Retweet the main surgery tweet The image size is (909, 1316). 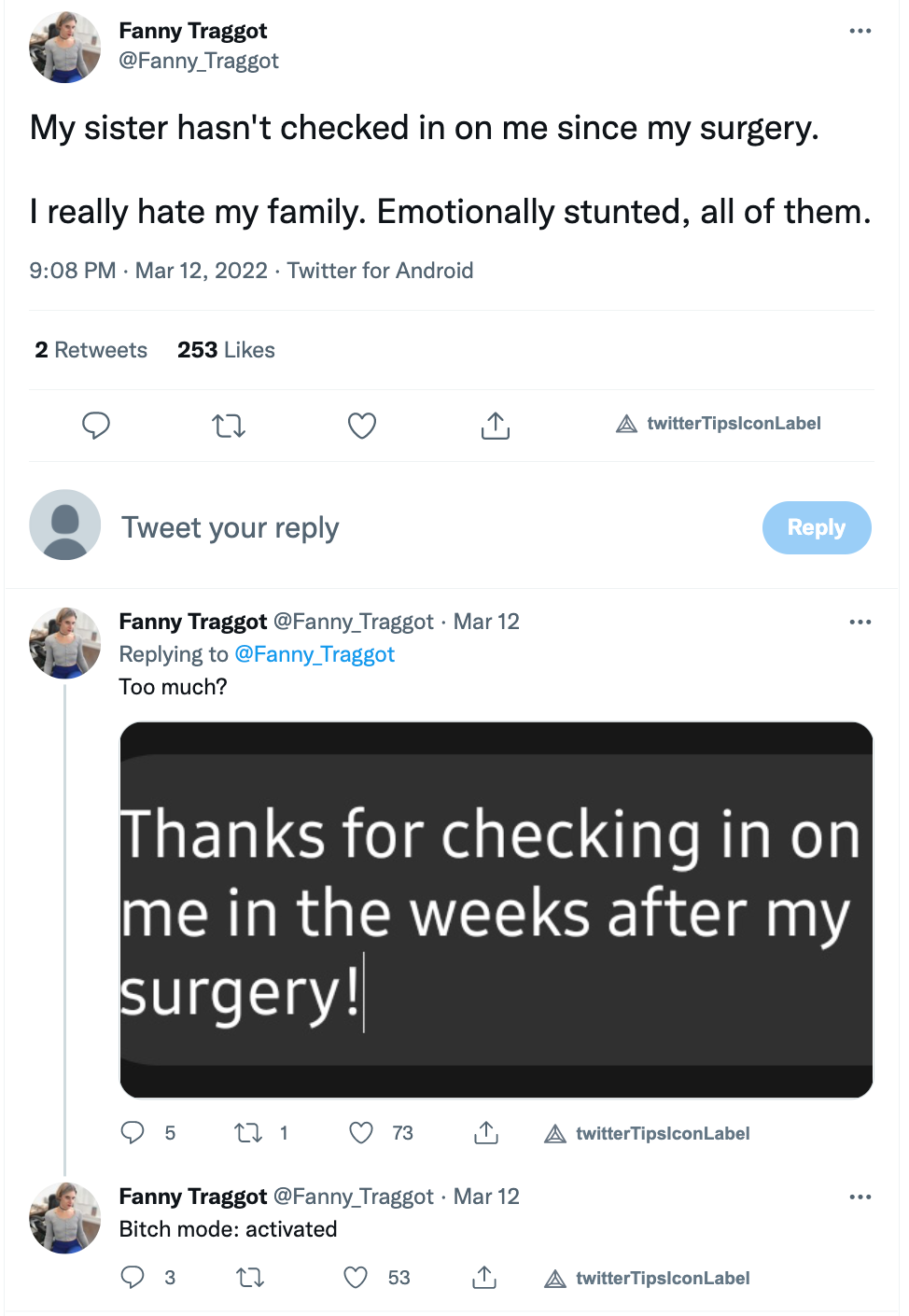pos(229,426)
